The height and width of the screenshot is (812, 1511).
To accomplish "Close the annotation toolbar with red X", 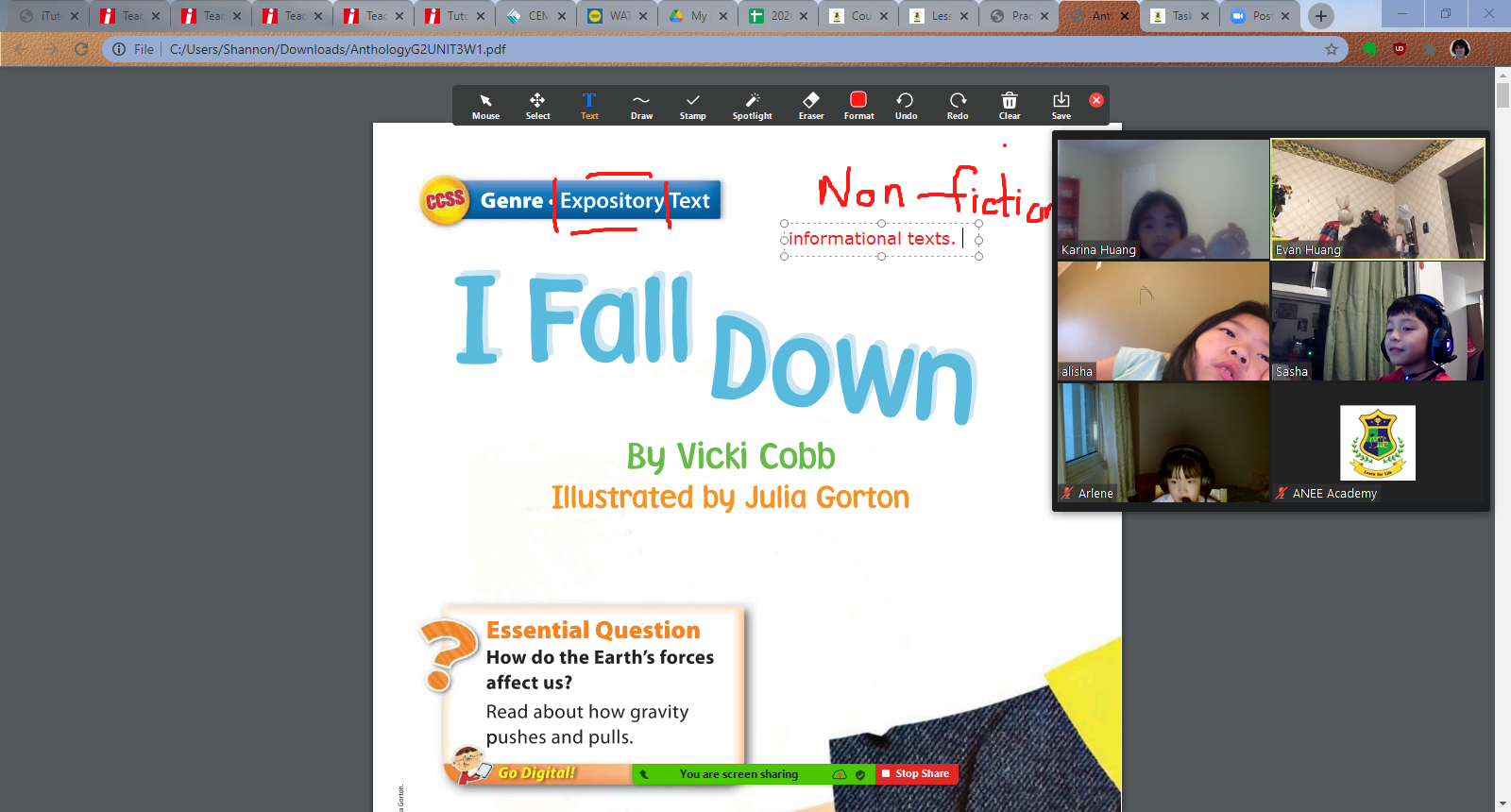I will [1096, 100].
